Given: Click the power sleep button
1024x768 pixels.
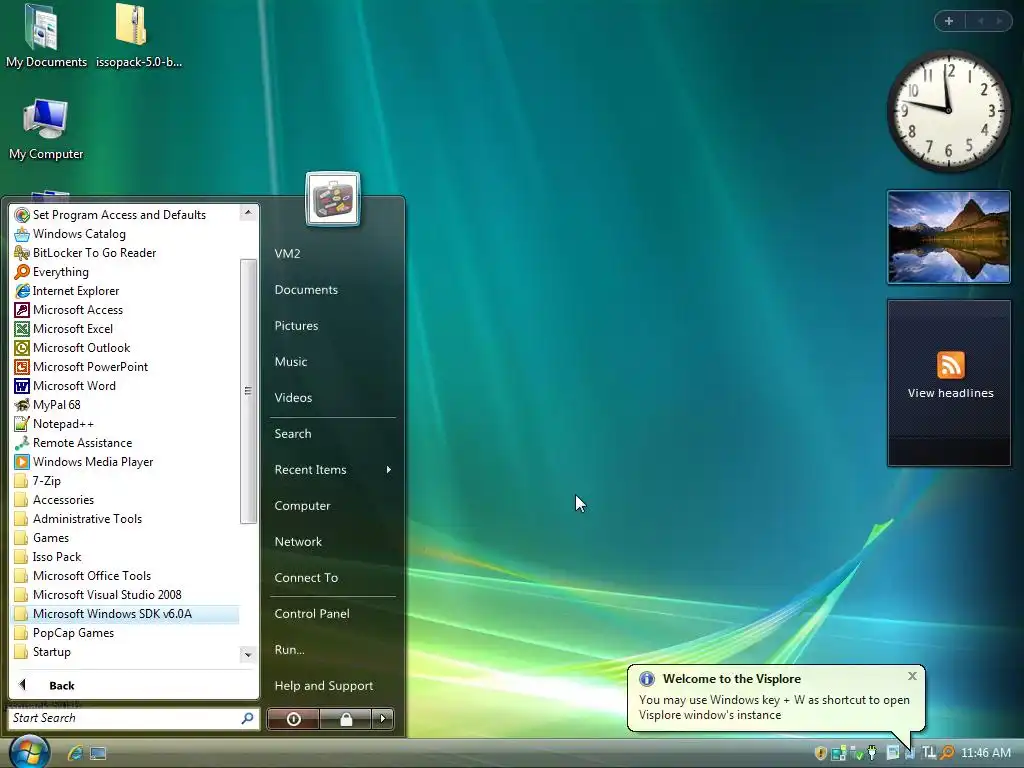Looking at the screenshot, I should click(x=293, y=719).
